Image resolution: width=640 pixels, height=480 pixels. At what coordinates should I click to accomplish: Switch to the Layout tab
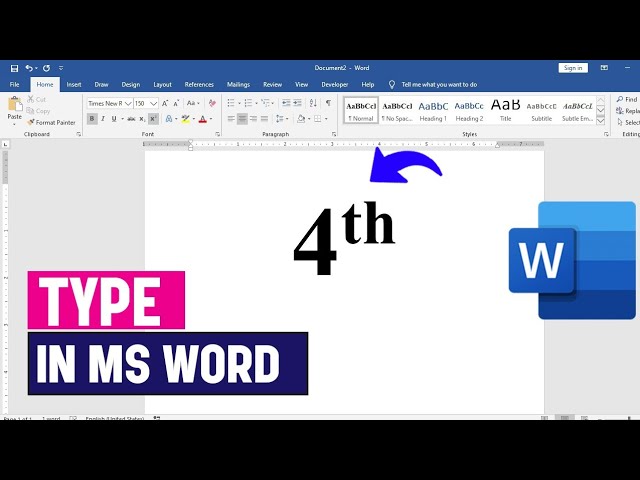pyautogui.click(x=162, y=84)
